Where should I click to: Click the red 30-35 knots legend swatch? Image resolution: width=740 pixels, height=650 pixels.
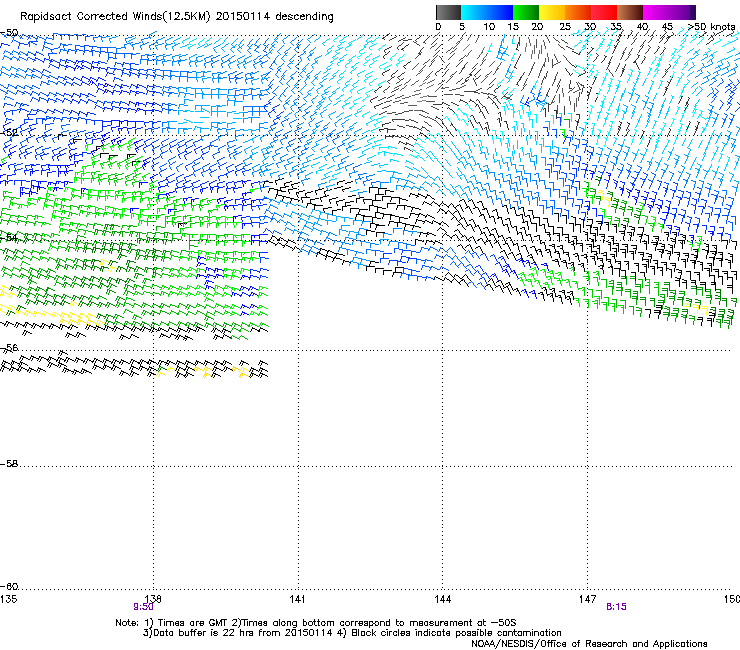(604, 12)
